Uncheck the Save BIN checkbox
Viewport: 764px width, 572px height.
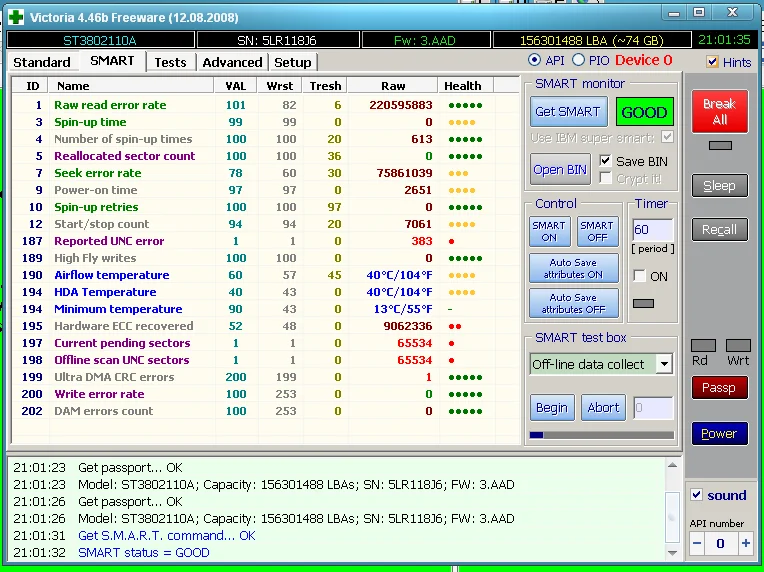[x=606, y=161]
